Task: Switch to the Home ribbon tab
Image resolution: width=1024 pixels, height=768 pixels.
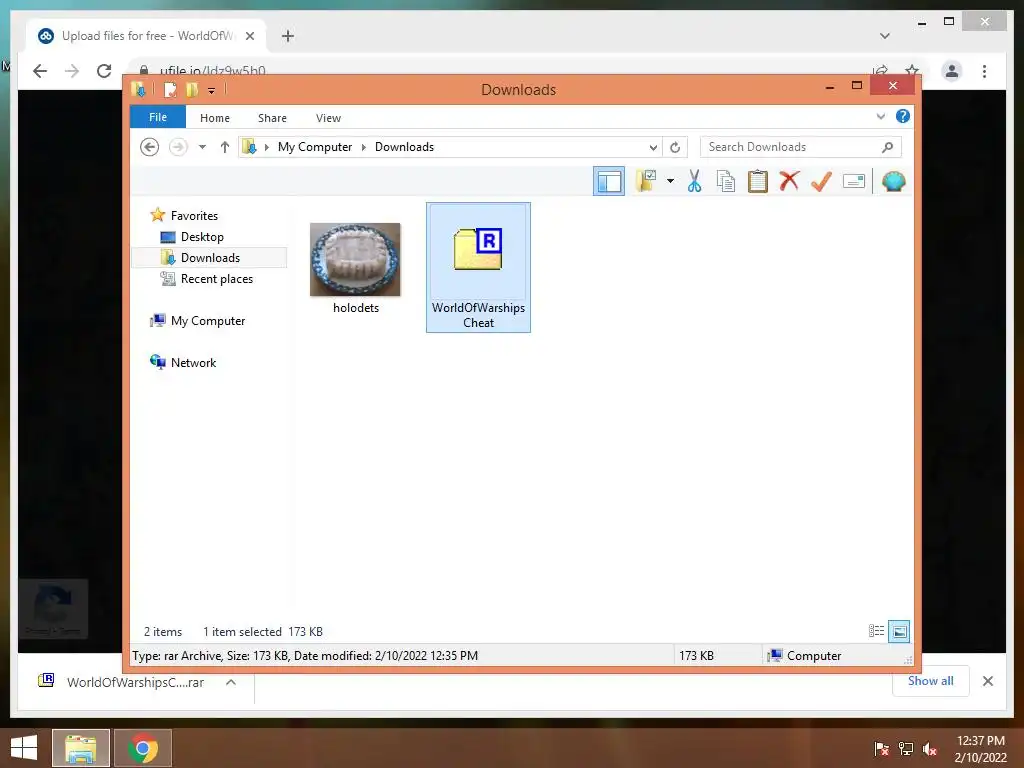Action: pos(215,118)
